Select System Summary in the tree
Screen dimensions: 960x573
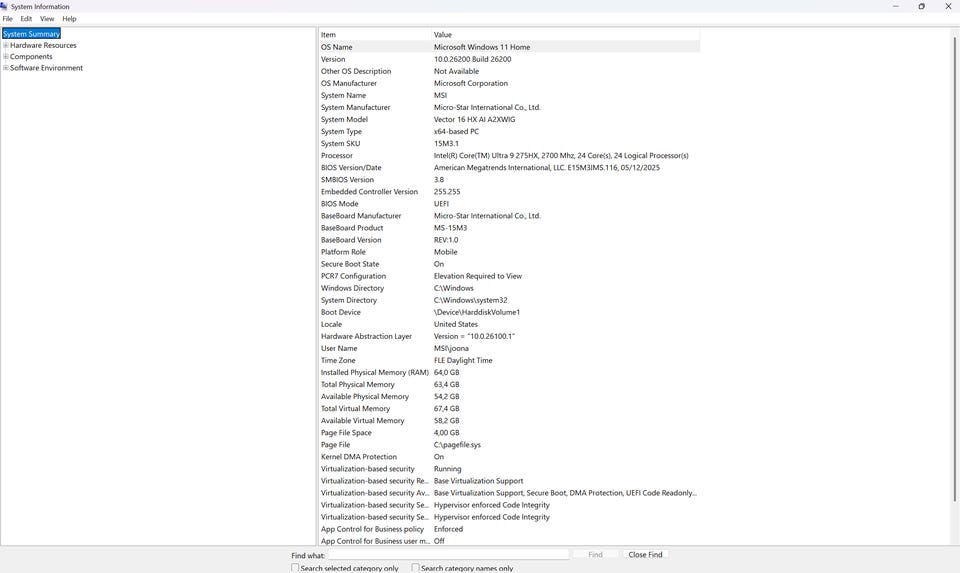pyautogui.click(x=31, y=34)
